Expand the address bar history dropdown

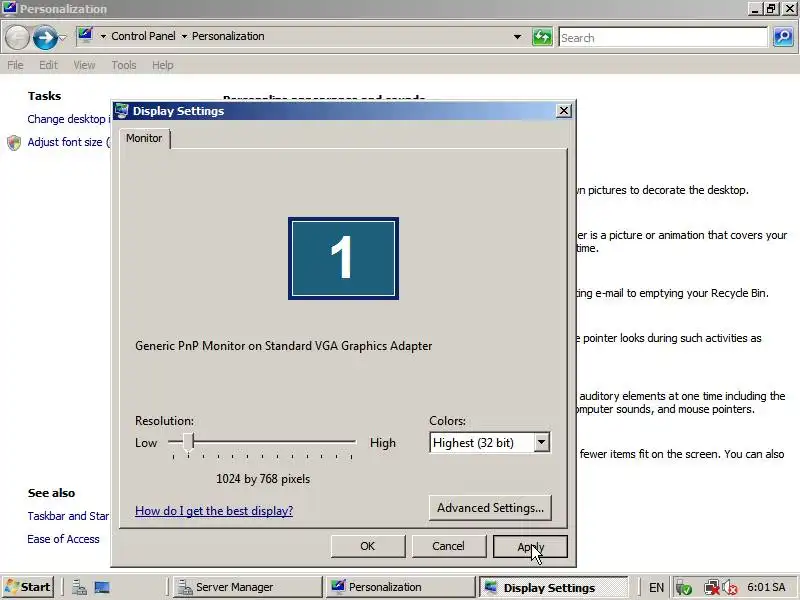pos(517,37)
